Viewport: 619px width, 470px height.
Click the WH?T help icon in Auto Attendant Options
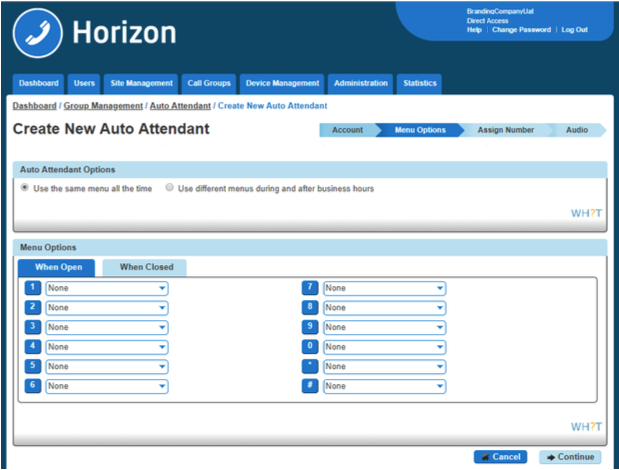pos(586,213)
